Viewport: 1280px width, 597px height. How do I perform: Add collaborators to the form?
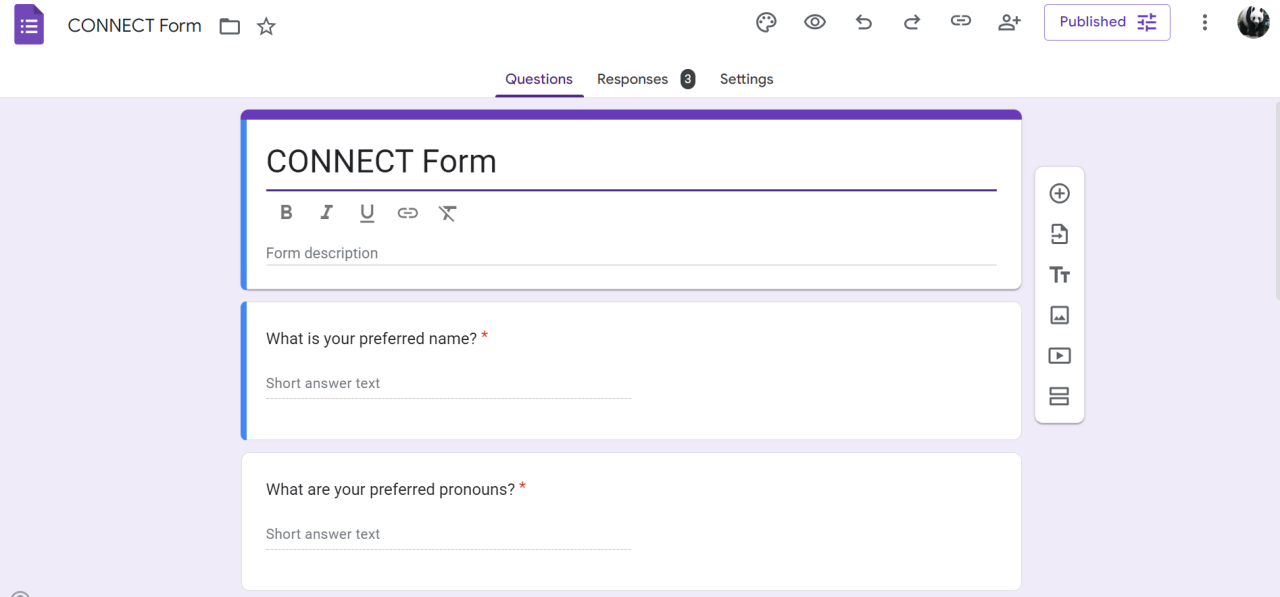point(1009,22)
